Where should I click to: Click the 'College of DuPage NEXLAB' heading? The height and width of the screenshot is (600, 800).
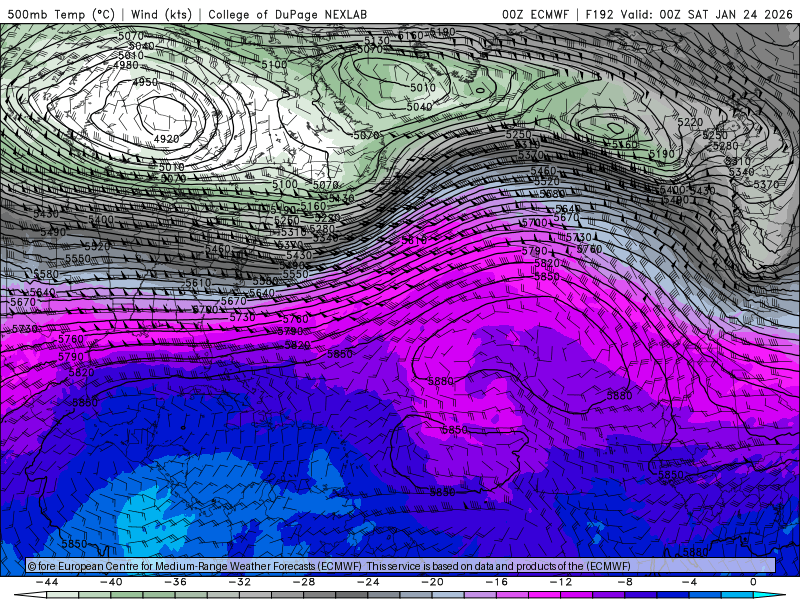tap(287, 14)
